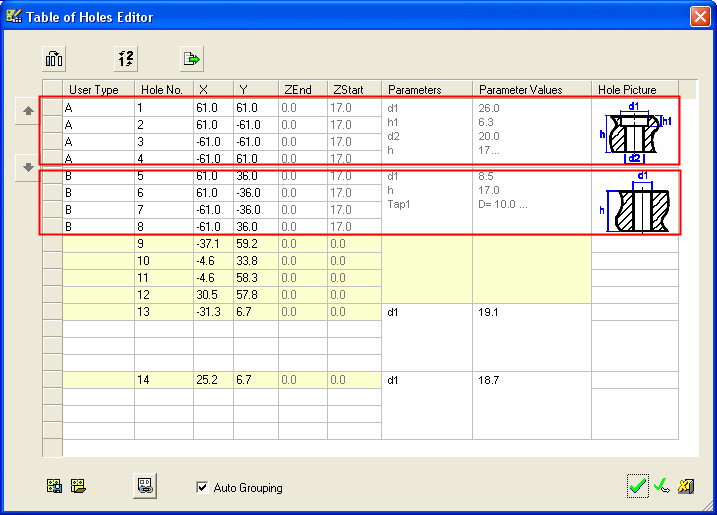Click the tapped hole picture for type B

coord(635,205)
